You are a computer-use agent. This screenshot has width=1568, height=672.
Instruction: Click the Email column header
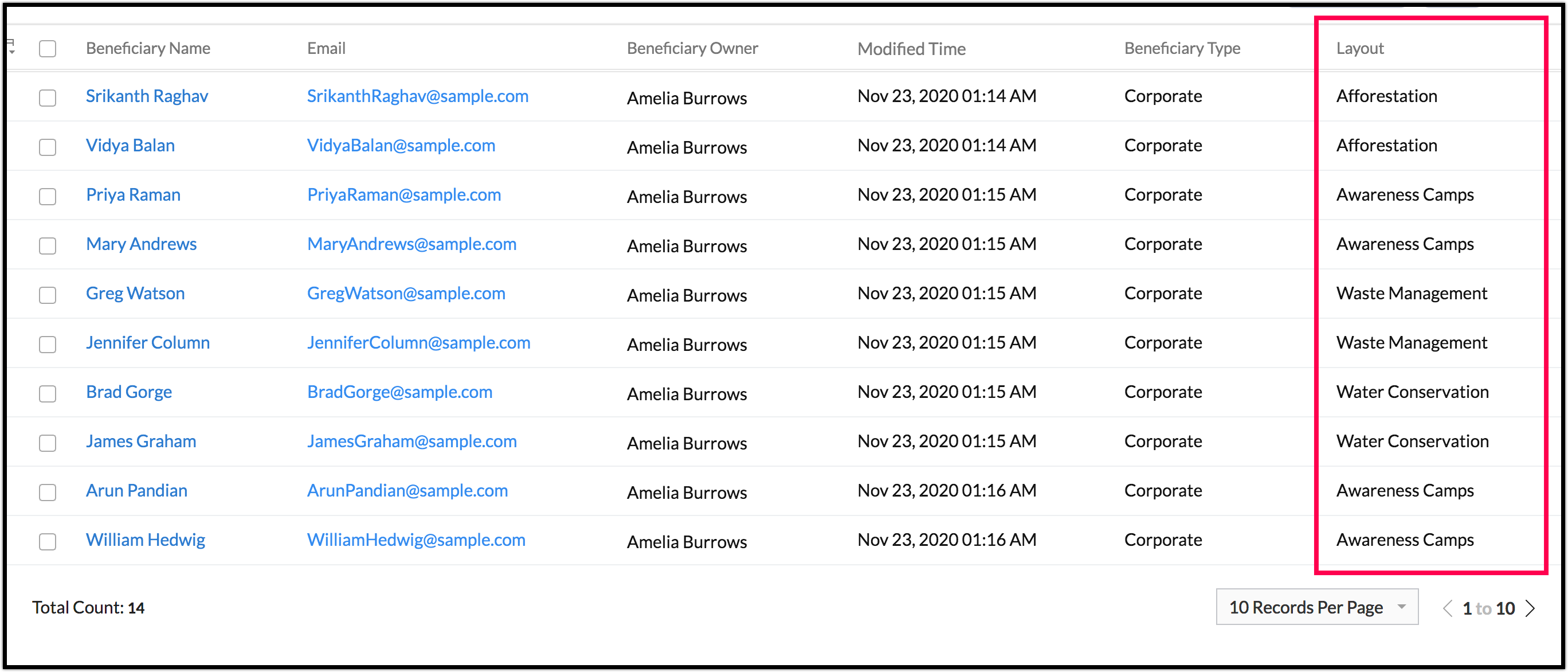click(x=326, y=48)
